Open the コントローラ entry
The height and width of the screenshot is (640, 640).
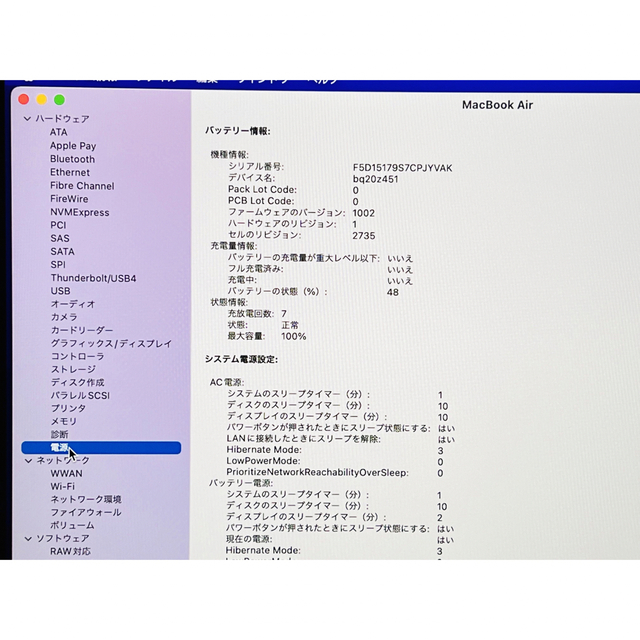[x=78, y=356]
